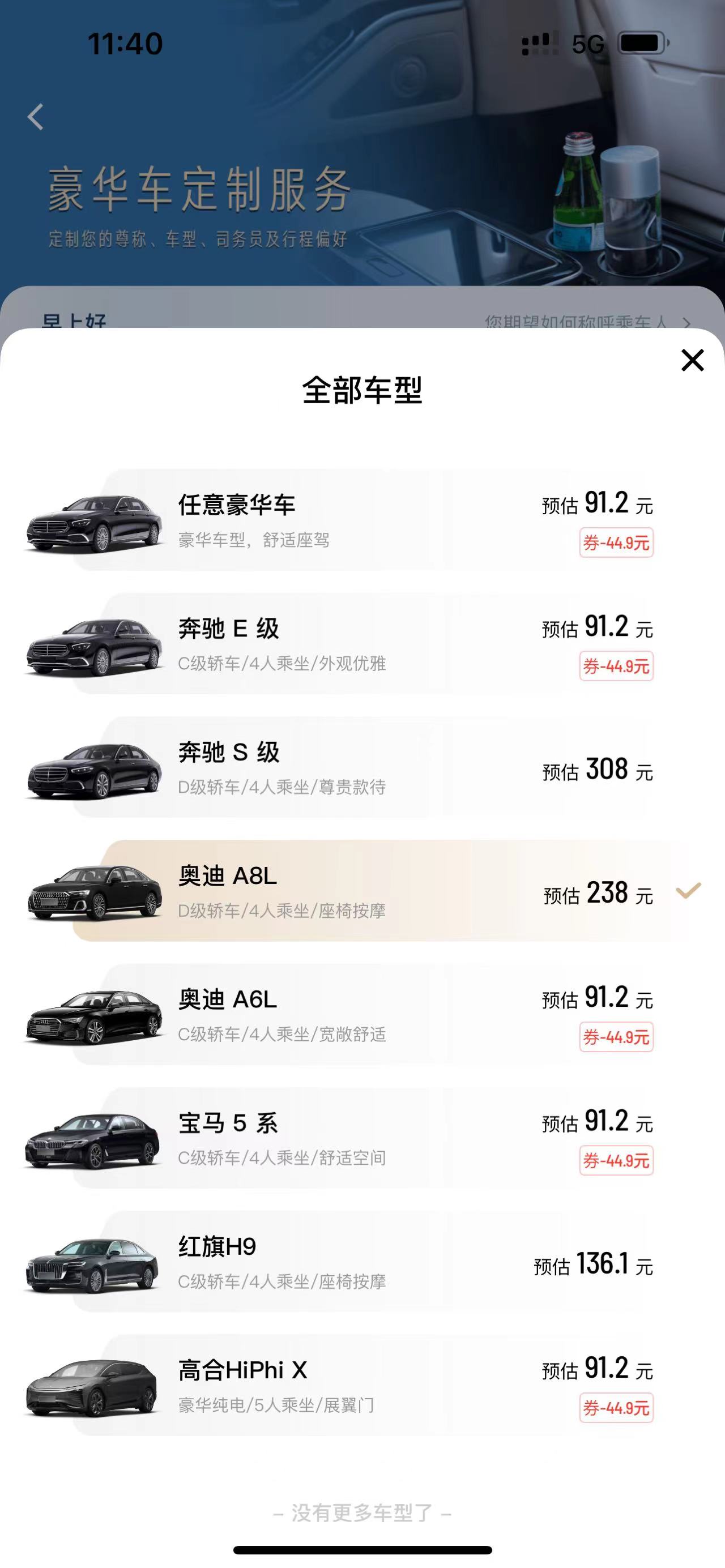Tap the 券-44.9元 coupon on 高合HiPhi X
This screenshot has width=725, height=1568.
pyautogui.click(x=616, y=1407)
